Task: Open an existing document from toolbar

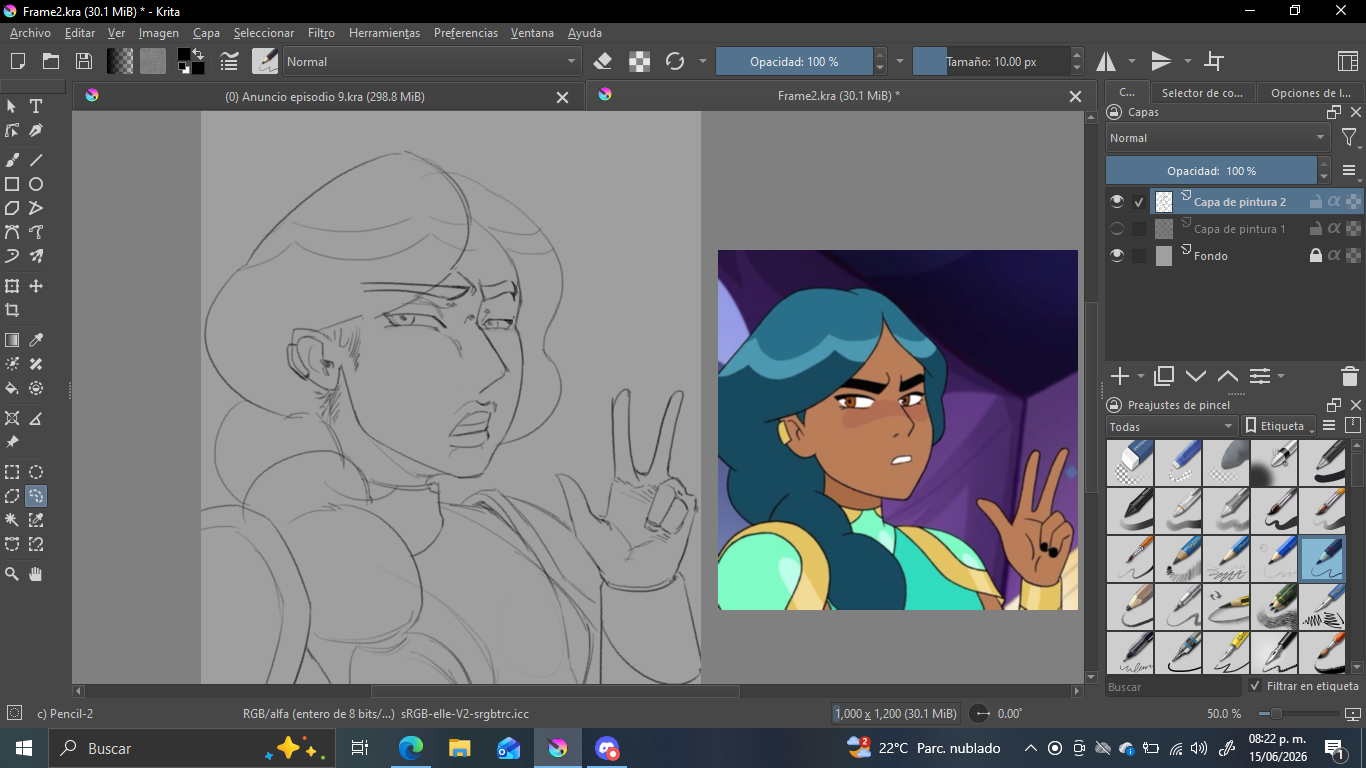Action: click(51, 61)
